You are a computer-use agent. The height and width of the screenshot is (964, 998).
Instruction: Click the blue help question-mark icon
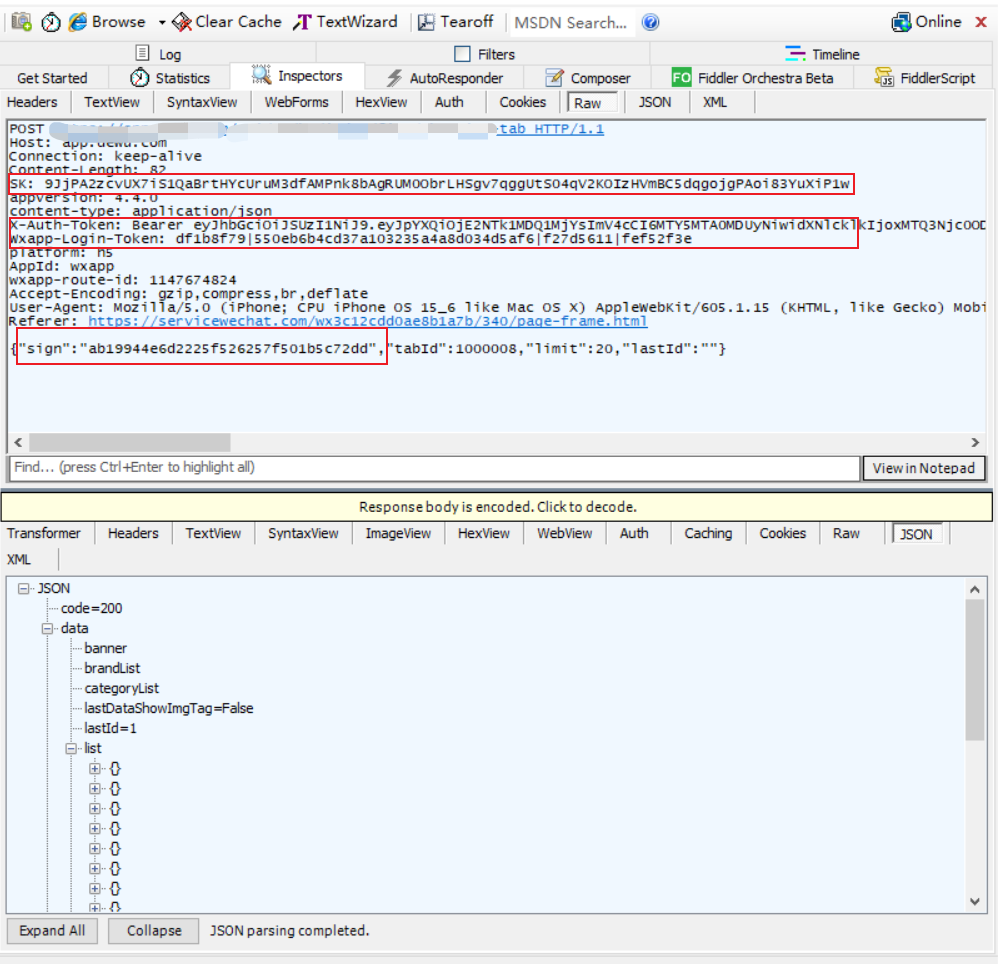tap(650, 22)
